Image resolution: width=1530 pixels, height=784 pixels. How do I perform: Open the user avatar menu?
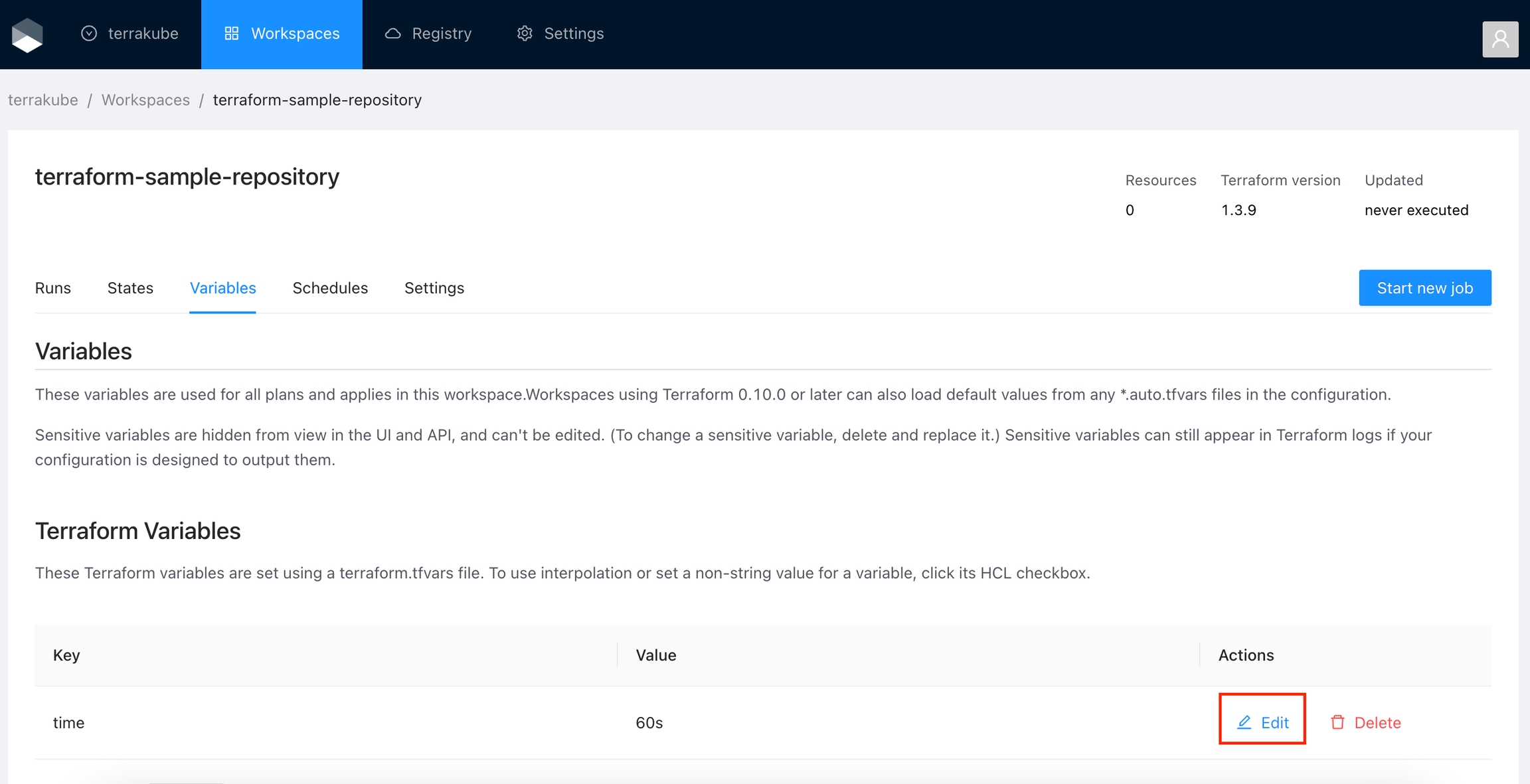point(1500,39)
